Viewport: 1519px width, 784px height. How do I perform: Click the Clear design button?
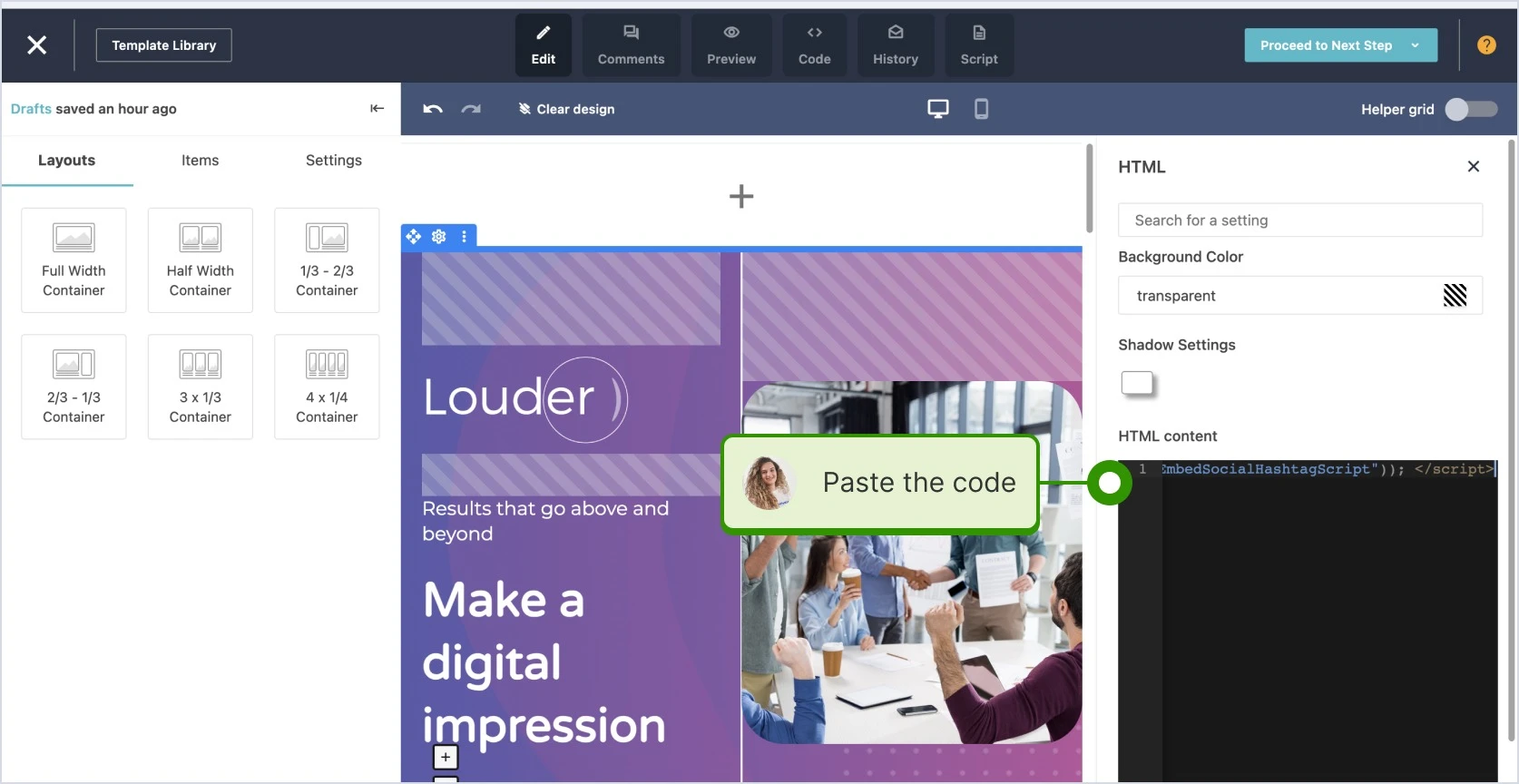coord(566,109)
